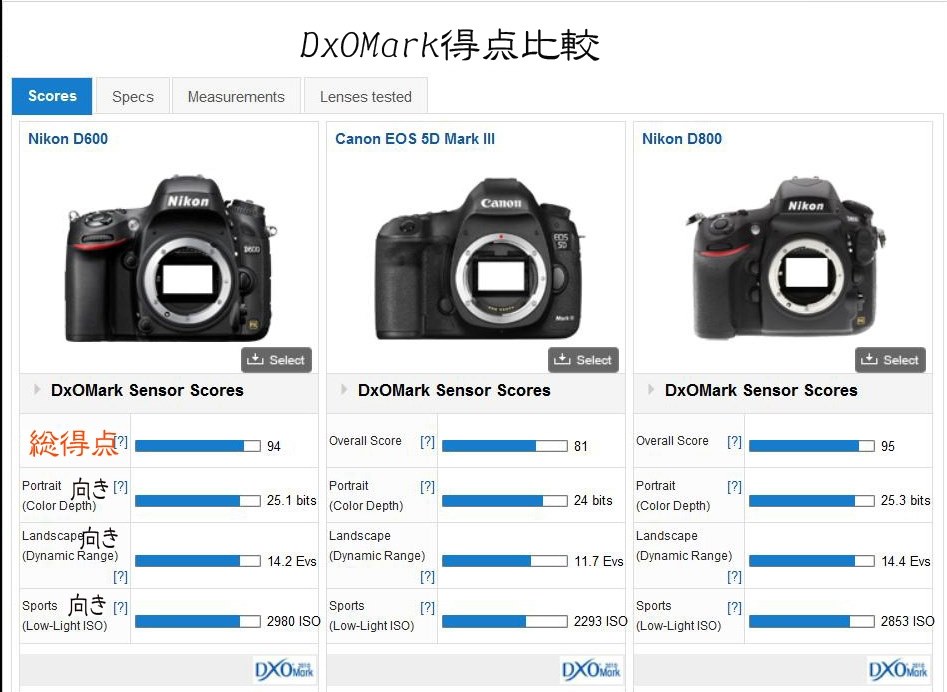Click the value '2293 ISO'
947x692 pixels.
[x=600, y=621]
